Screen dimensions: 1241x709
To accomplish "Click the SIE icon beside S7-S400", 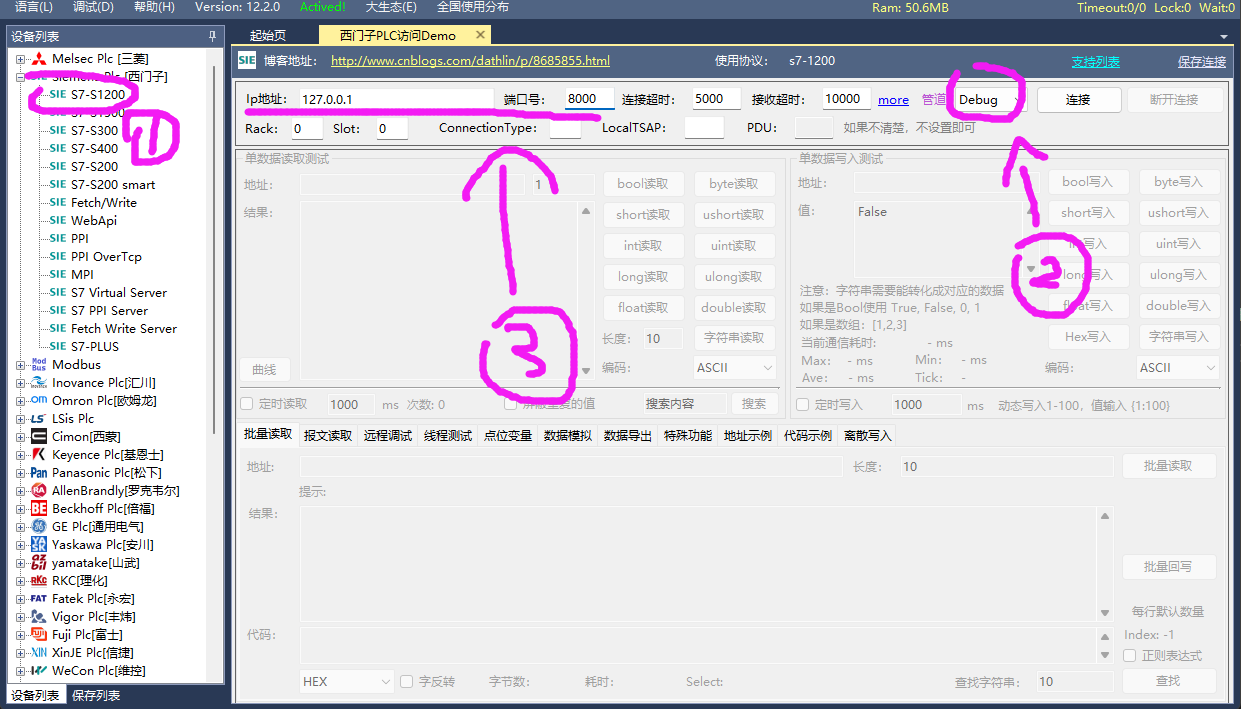I will 58,148.
